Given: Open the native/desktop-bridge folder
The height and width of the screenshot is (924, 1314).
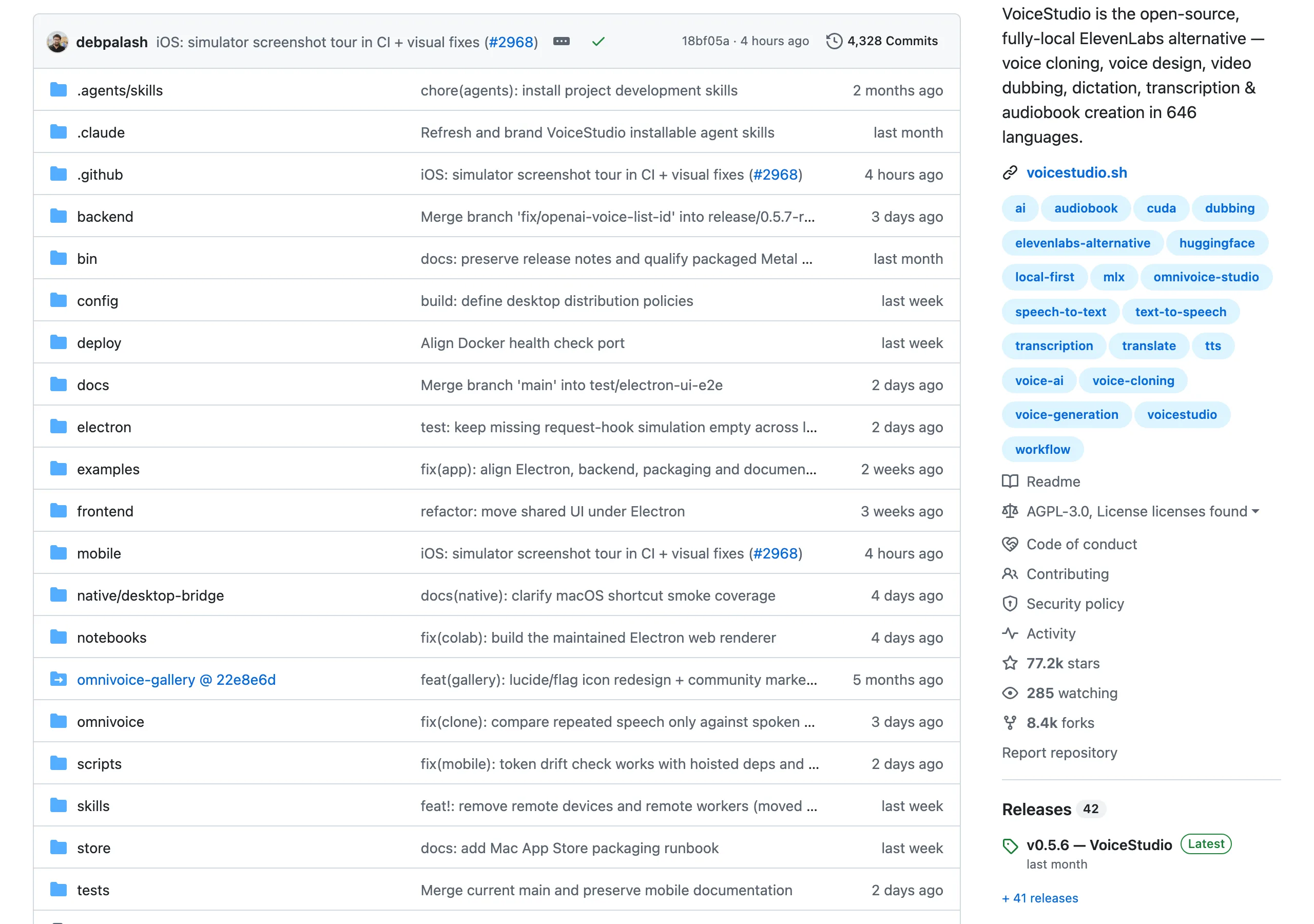Looking at the screenshot, I should point(150,595).
